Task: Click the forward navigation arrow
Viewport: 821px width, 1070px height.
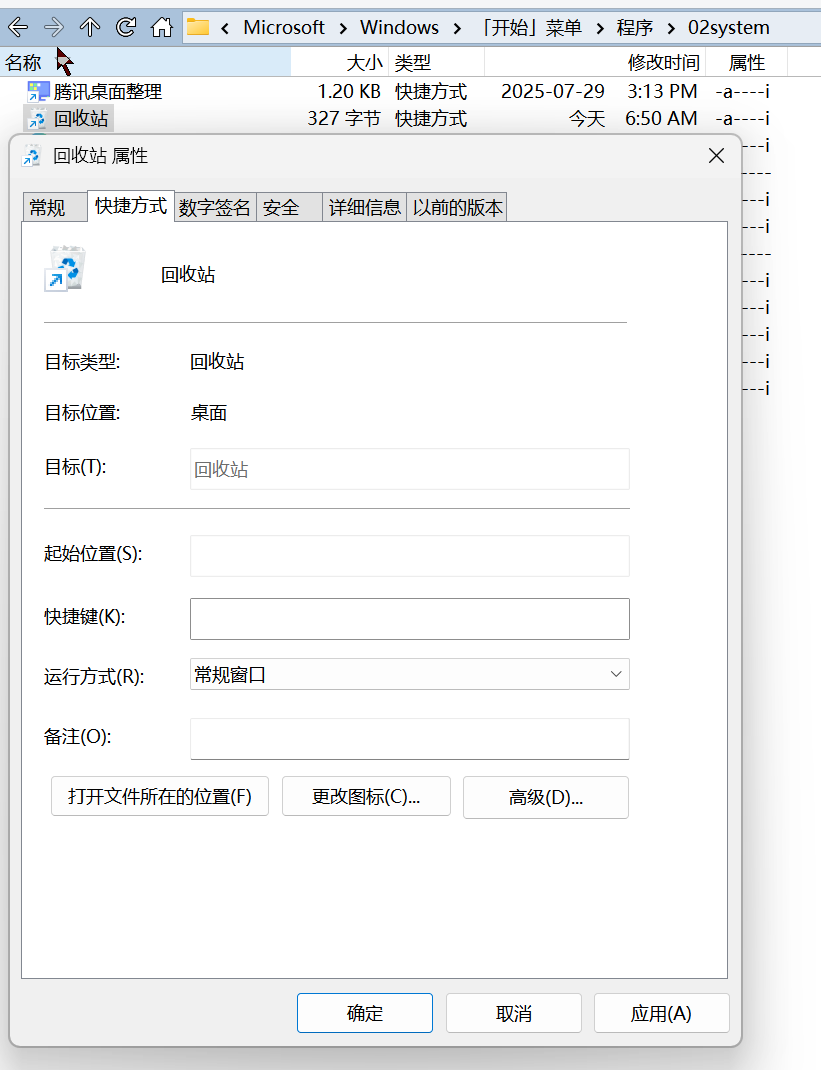Action: pyautogui.click(x=54, y=27)
